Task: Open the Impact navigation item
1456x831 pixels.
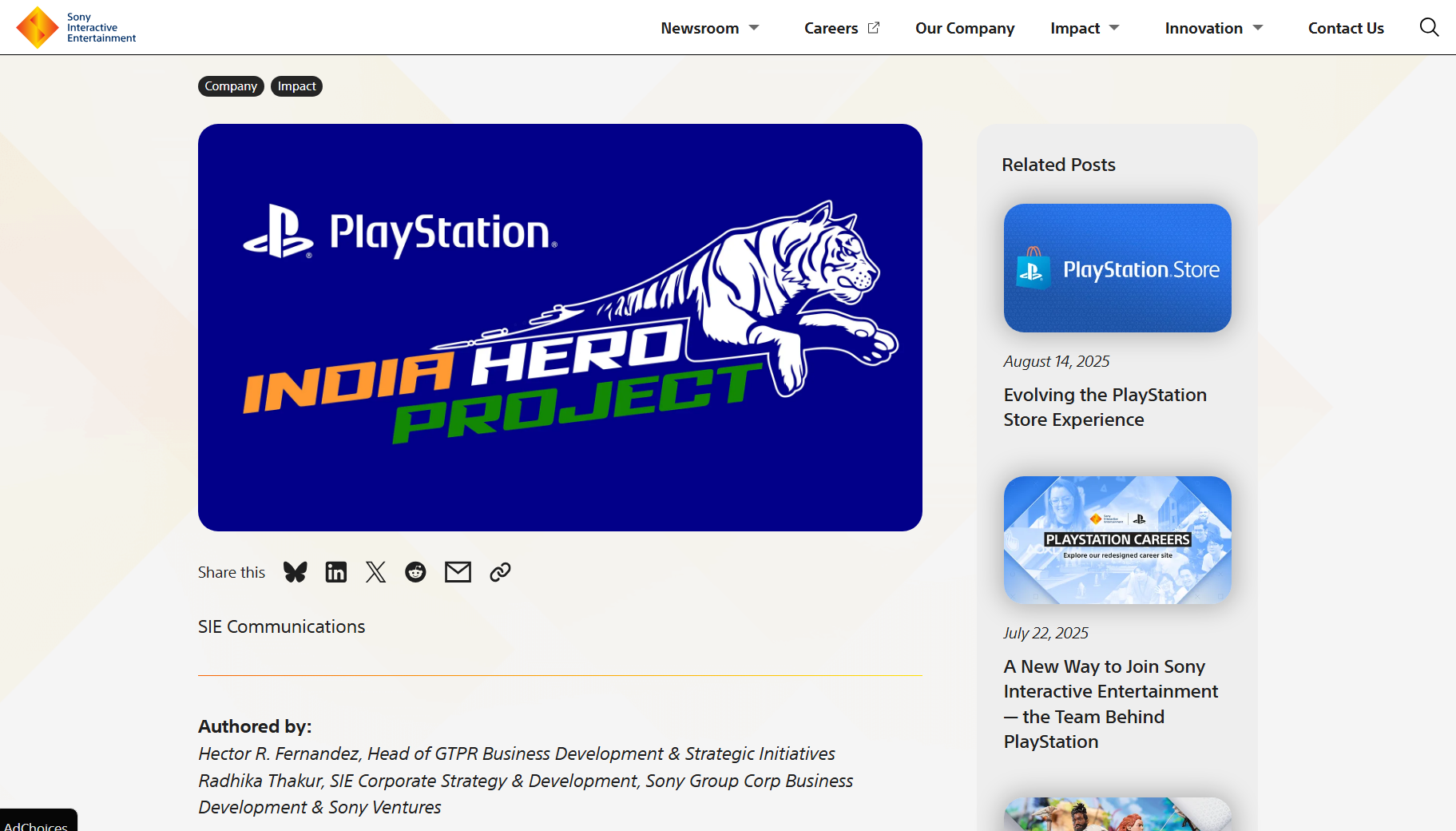Action: (1075, 28)
